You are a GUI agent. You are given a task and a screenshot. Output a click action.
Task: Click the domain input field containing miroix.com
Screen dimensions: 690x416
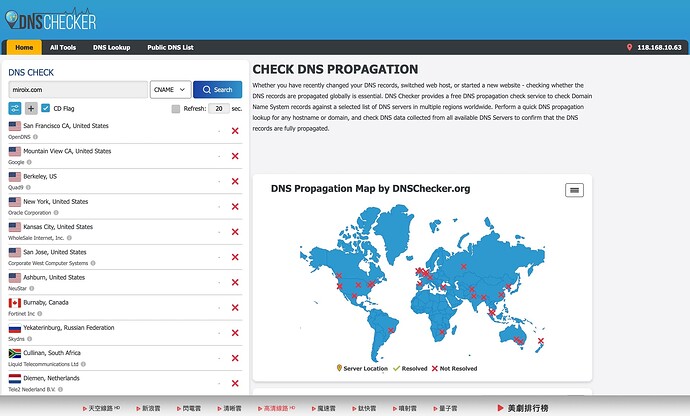78,89
